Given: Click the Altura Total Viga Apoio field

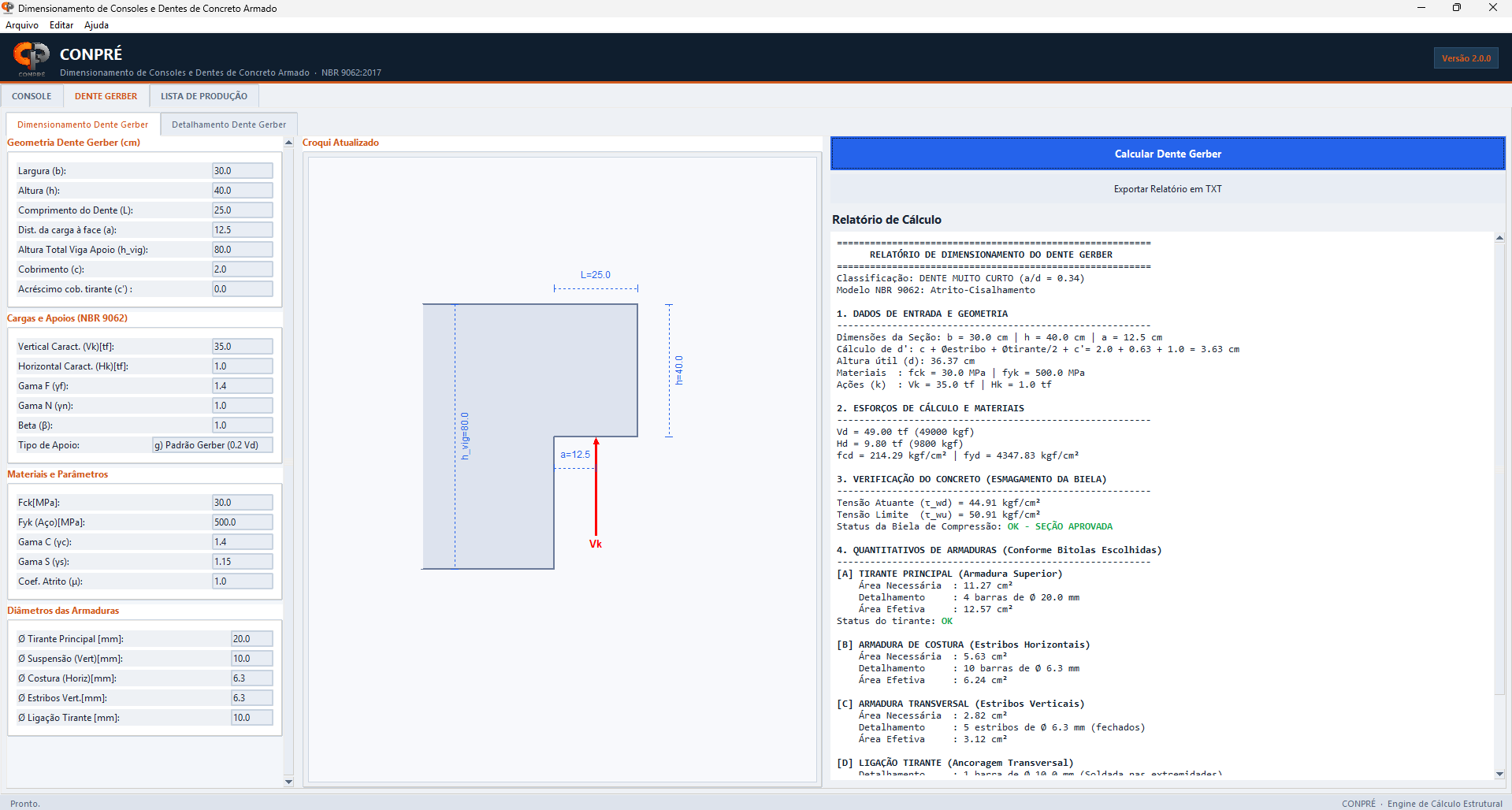Looking at the screenshot, I should click(242, 250).
